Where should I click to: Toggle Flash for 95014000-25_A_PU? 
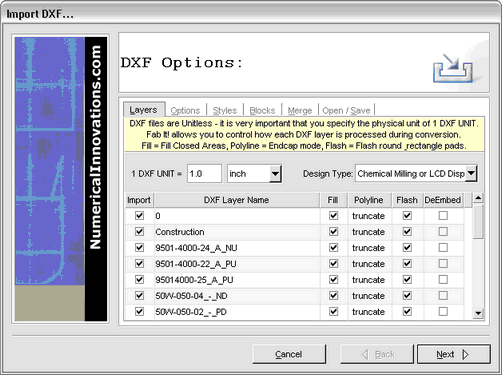(x=407, y=280)
